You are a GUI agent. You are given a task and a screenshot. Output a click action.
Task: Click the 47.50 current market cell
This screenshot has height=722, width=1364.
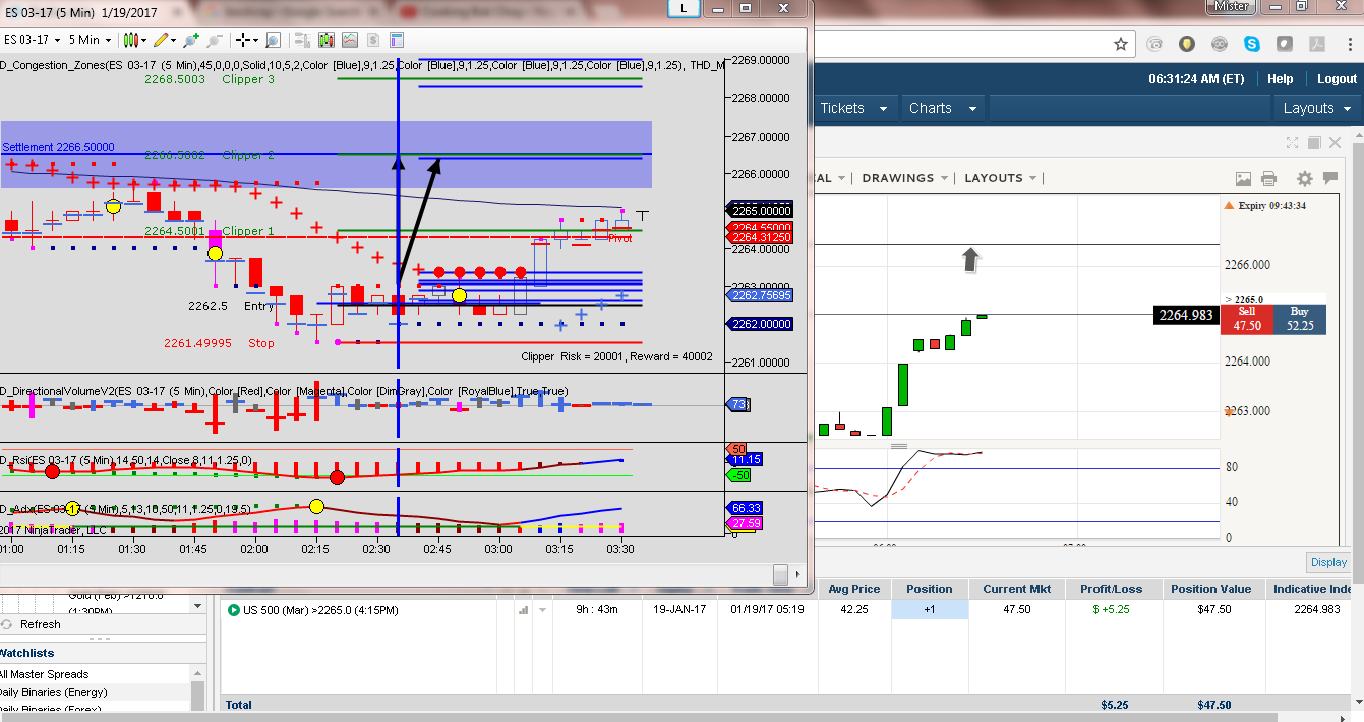(1017, 610)
